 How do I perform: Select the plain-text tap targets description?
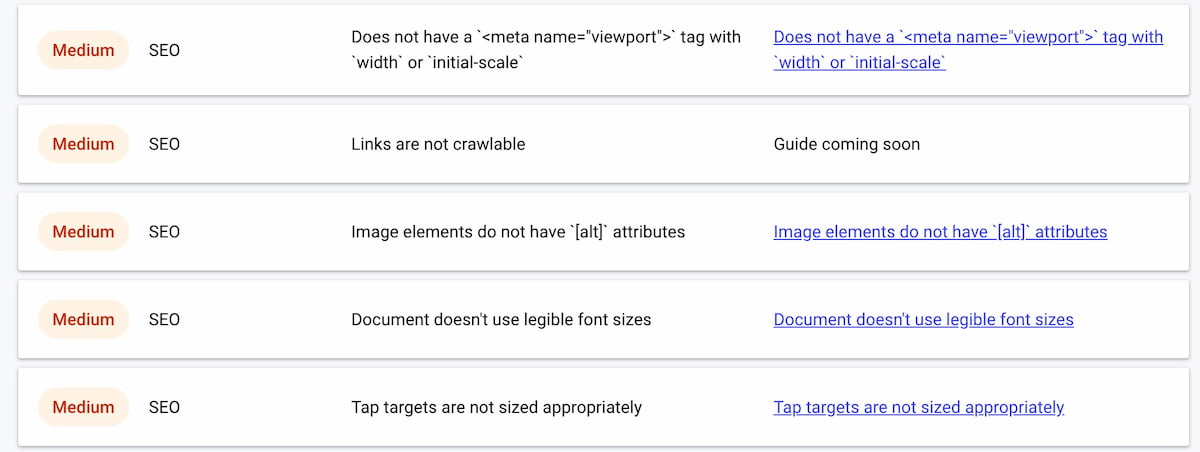tap(496, 408)
